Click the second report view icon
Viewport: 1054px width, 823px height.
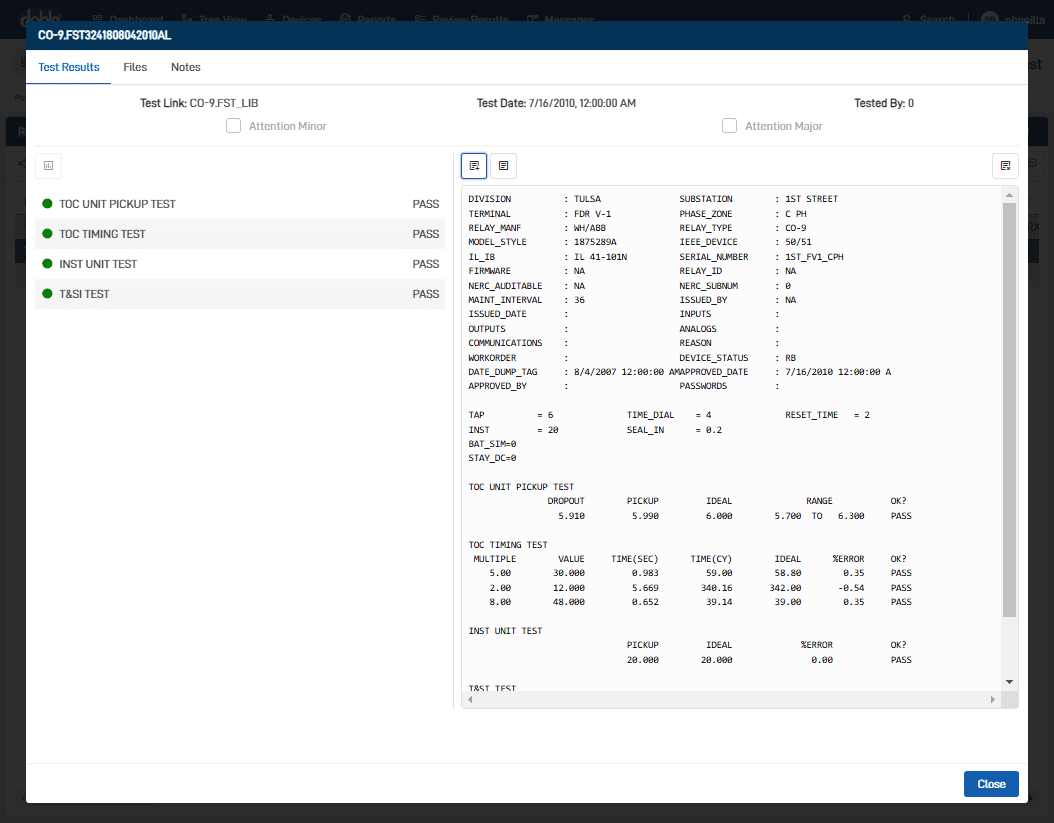pos(503,165)
